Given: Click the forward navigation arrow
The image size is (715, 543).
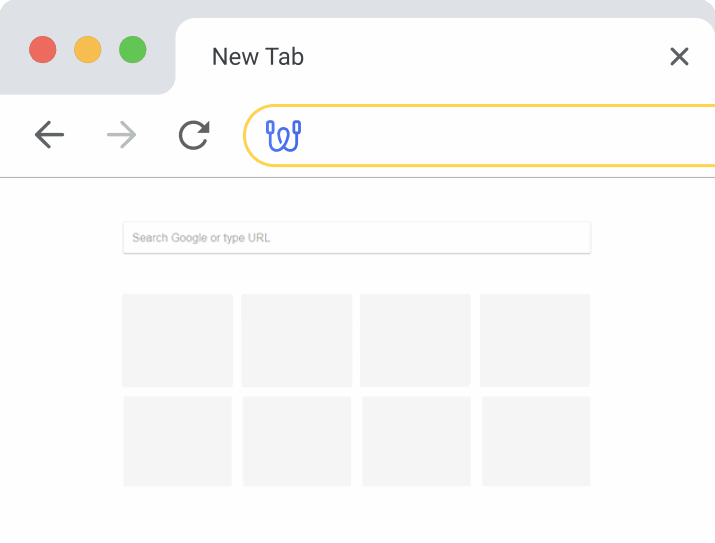Looking at the screenshot, I should pyautogui.click(x=121, y=135).
